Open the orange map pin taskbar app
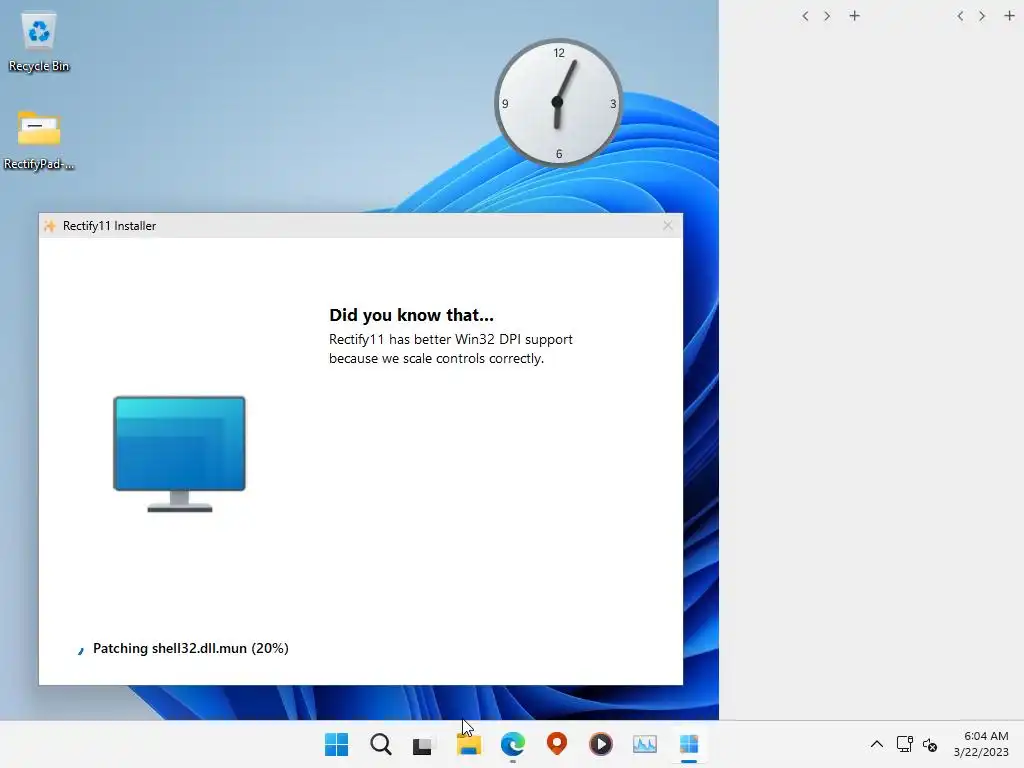Screen dimensions: 1024x768 click(556, 743)
